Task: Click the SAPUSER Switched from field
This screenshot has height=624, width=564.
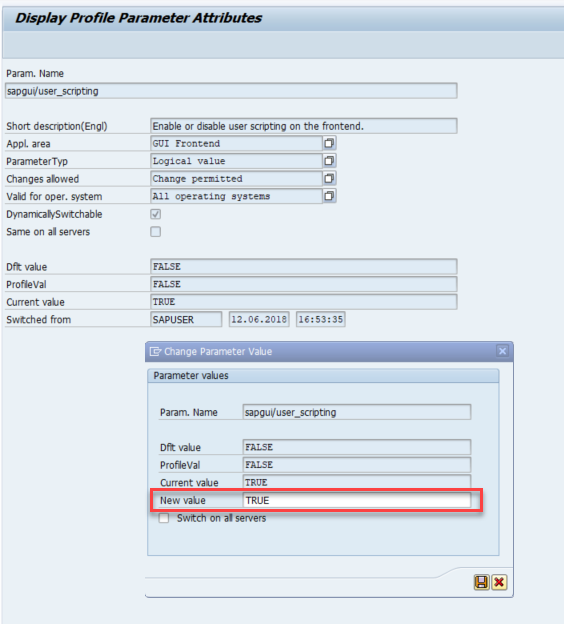Action: pos(186,320)
